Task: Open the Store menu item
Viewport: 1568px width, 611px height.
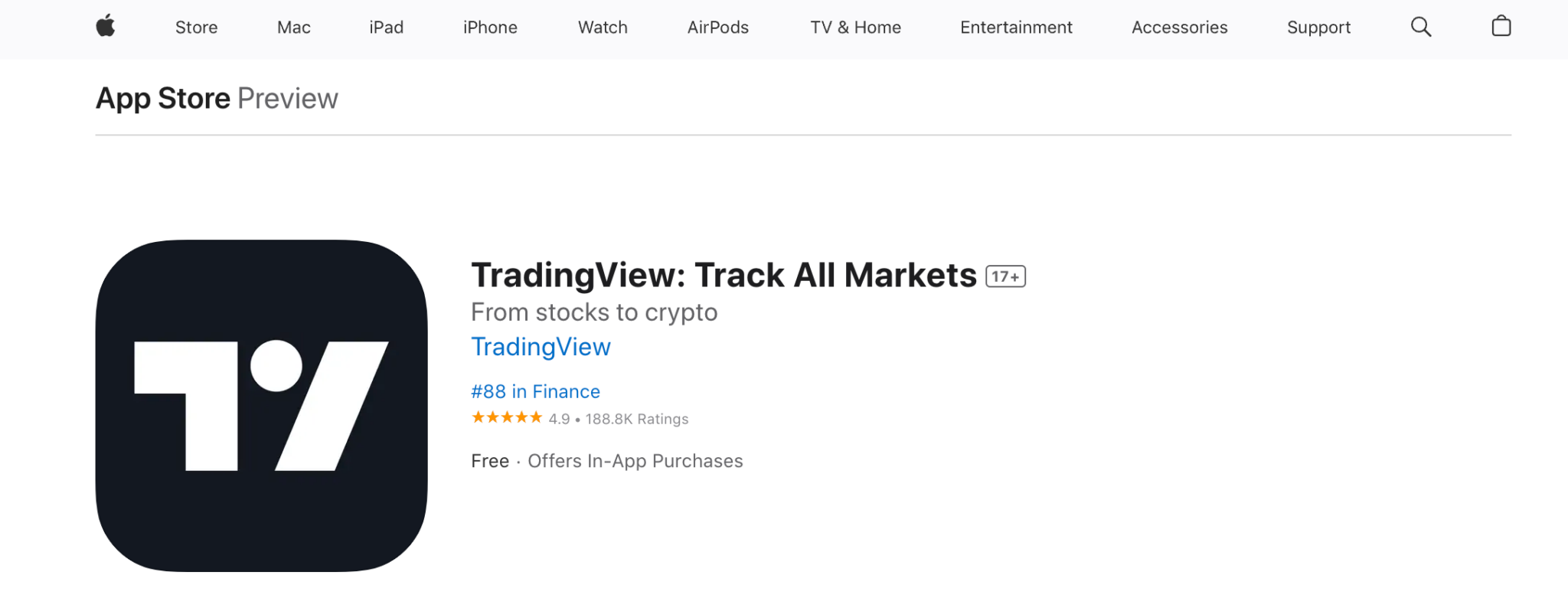Action: click(x=196, y=27)
